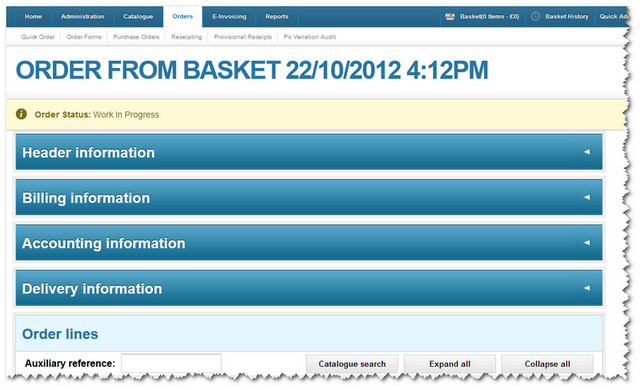Go to Receipting submenu

[x=187, y=37]
